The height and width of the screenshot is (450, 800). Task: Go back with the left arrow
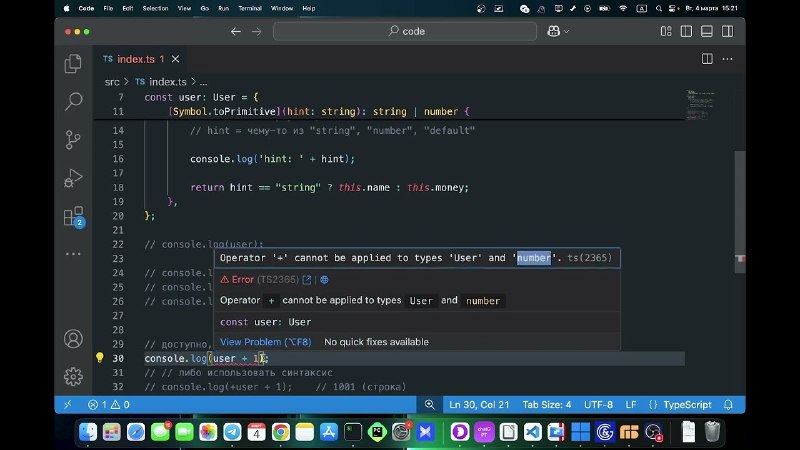pyautogui.click(x=235, y=32)
